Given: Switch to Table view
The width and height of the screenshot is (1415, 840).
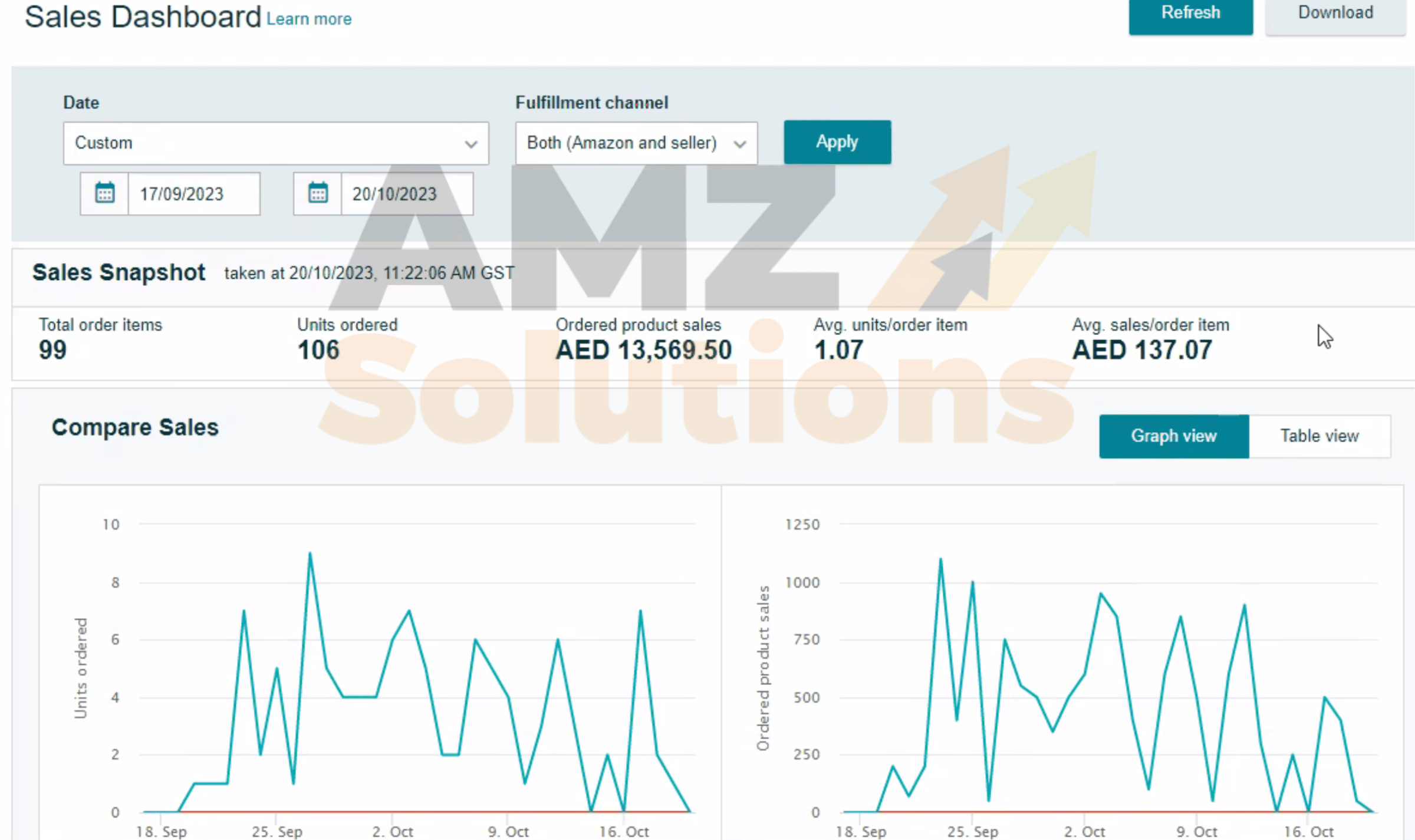Looking at the screenshot, I should (1319, 436).
